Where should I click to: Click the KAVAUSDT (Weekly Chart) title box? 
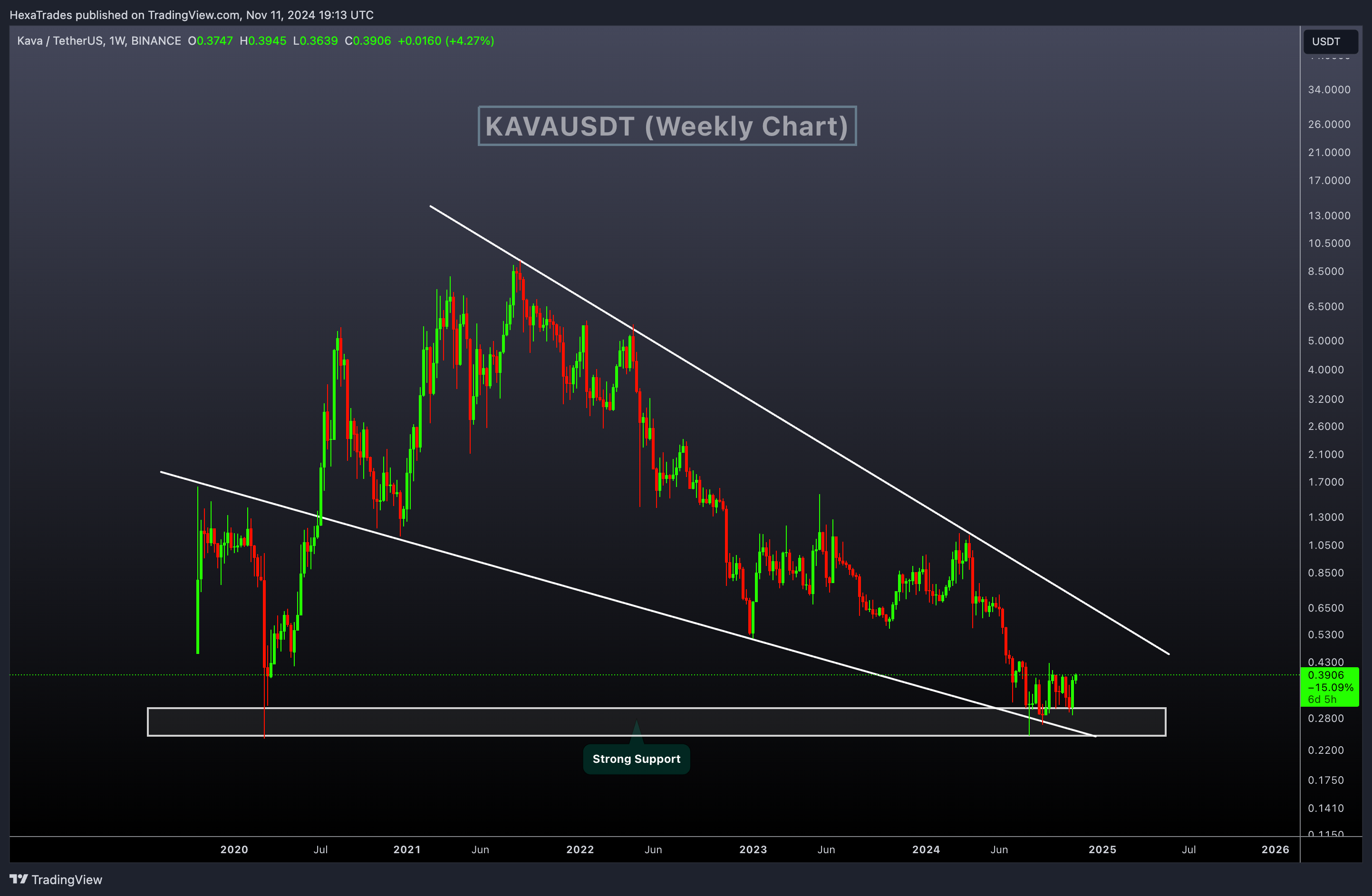click(667, 126)
